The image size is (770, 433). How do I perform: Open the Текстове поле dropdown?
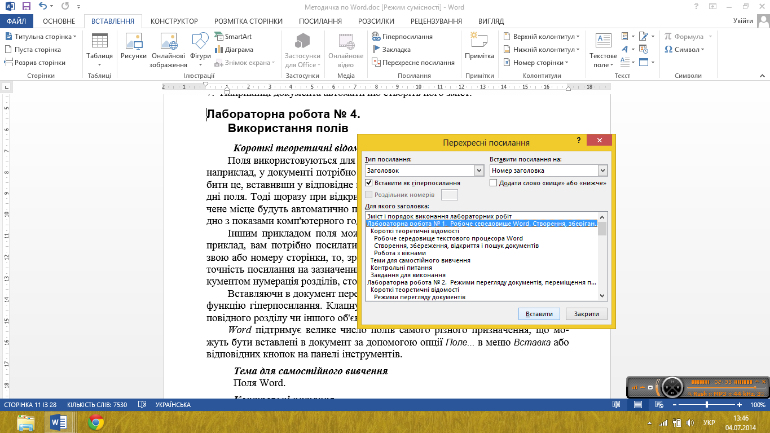tap(603, 50)
